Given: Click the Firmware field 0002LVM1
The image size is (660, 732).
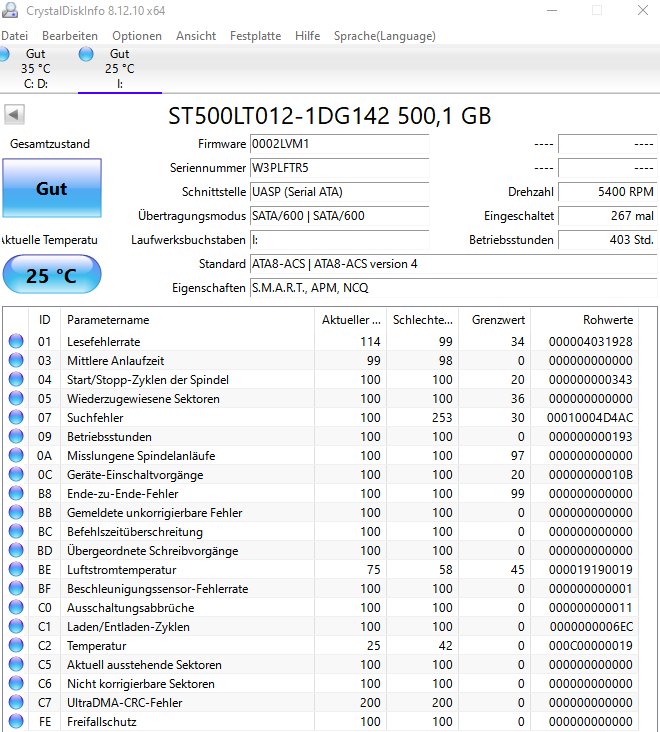Looking at the screenshot, I should [x=339, y=144].
